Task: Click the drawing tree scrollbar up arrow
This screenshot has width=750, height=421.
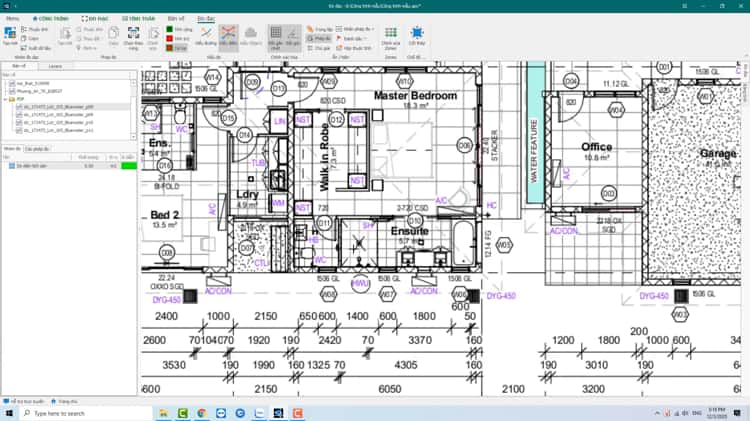Action: 133,82
